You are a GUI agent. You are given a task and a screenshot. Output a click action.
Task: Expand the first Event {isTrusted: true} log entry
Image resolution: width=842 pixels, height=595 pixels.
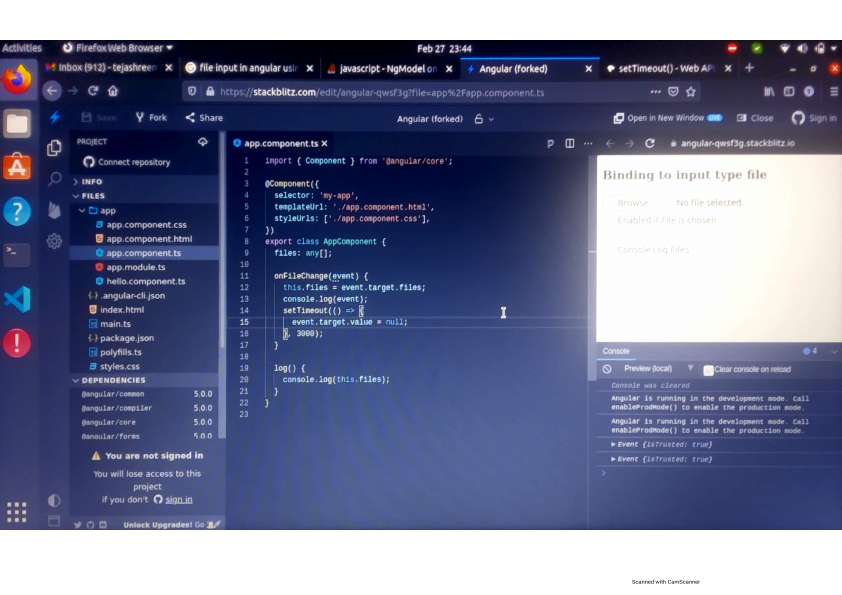pyautogui.click(x=613, y=445)
